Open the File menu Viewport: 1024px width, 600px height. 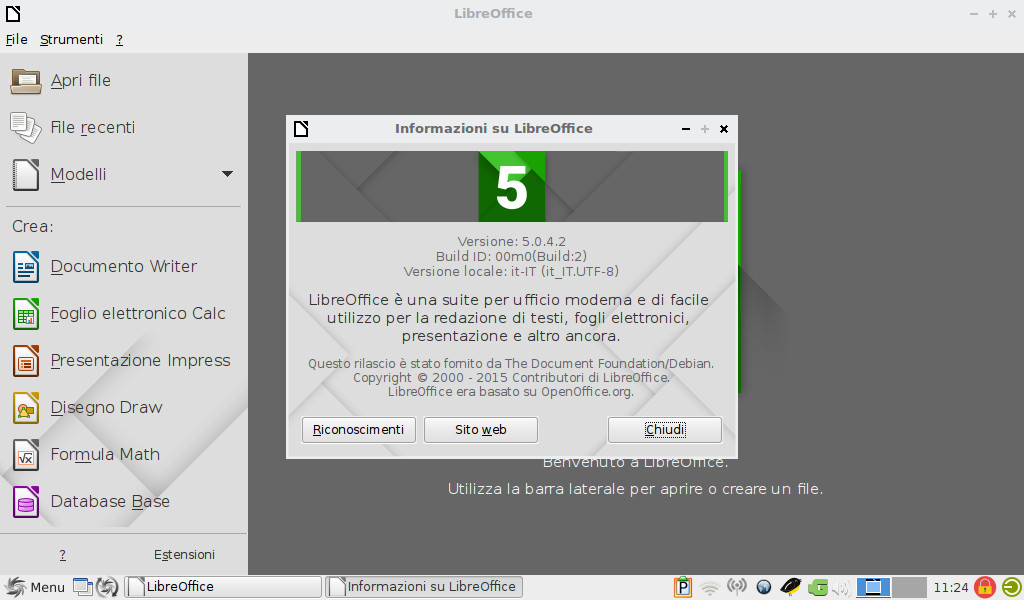click(x=16, y=40)
